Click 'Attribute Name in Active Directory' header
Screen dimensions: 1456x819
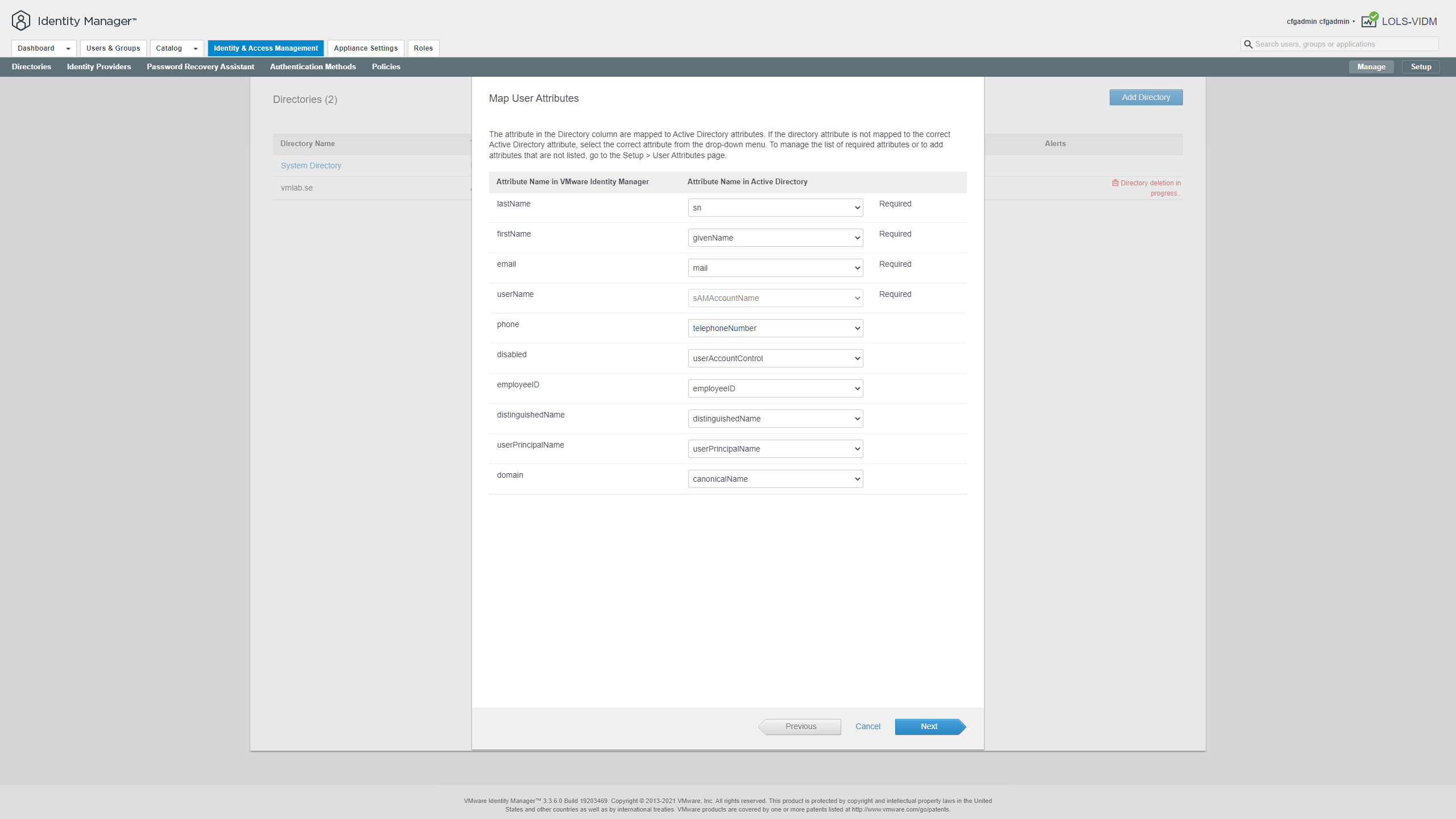pos(747,181)
